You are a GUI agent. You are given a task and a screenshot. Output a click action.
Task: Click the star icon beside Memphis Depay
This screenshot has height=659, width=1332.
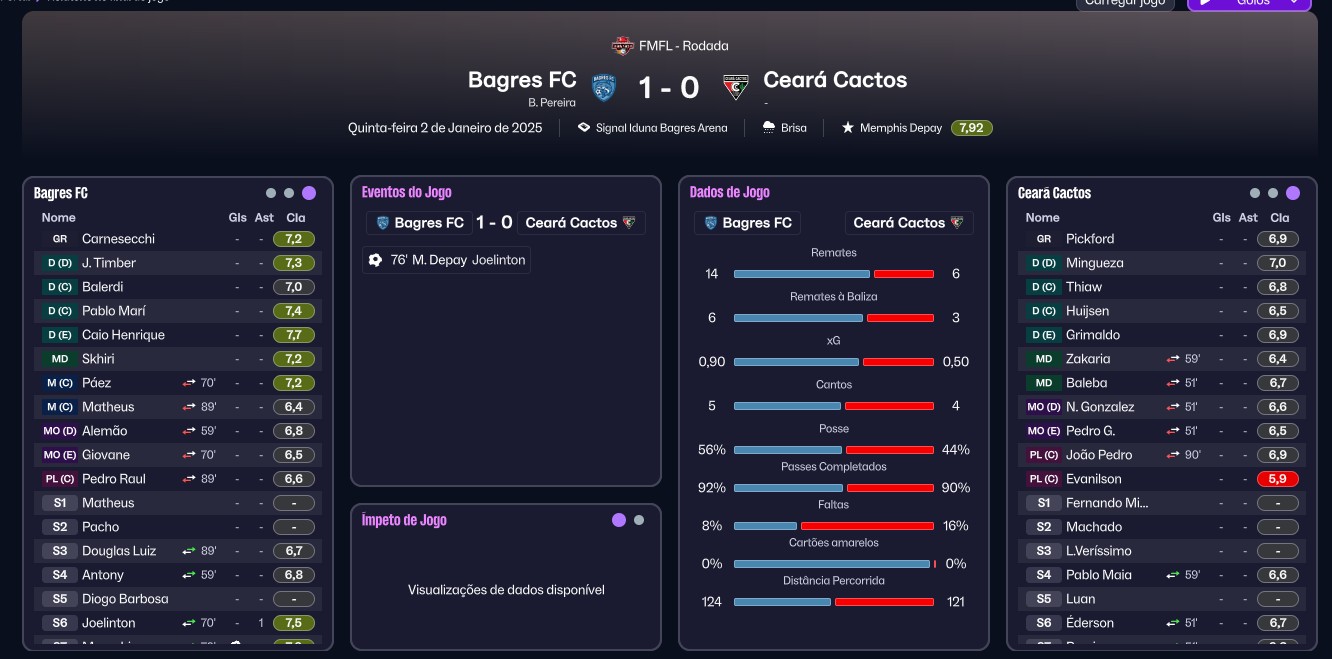(x=848, y=128)
